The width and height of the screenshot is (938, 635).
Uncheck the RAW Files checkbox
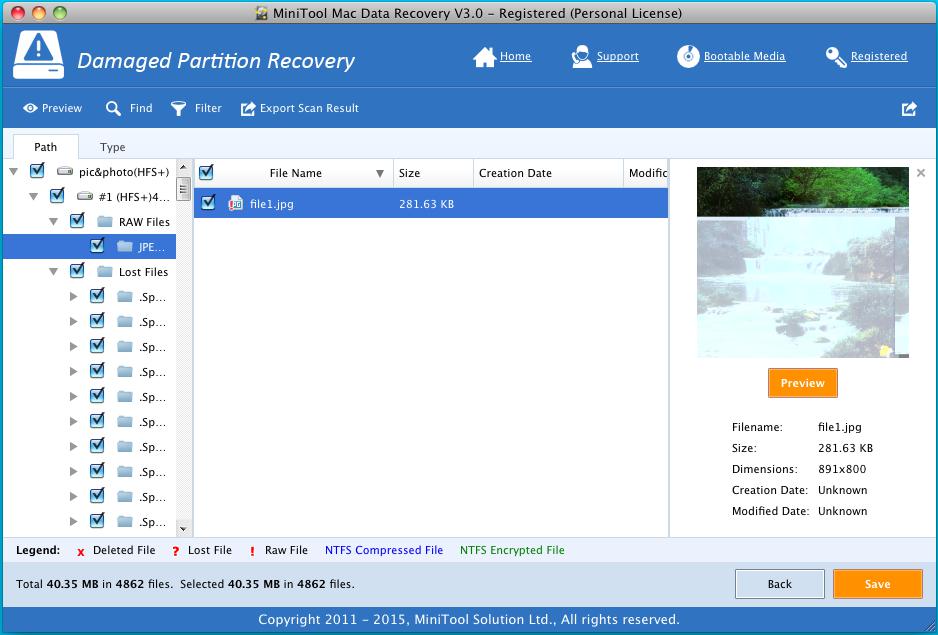point(77,221)
